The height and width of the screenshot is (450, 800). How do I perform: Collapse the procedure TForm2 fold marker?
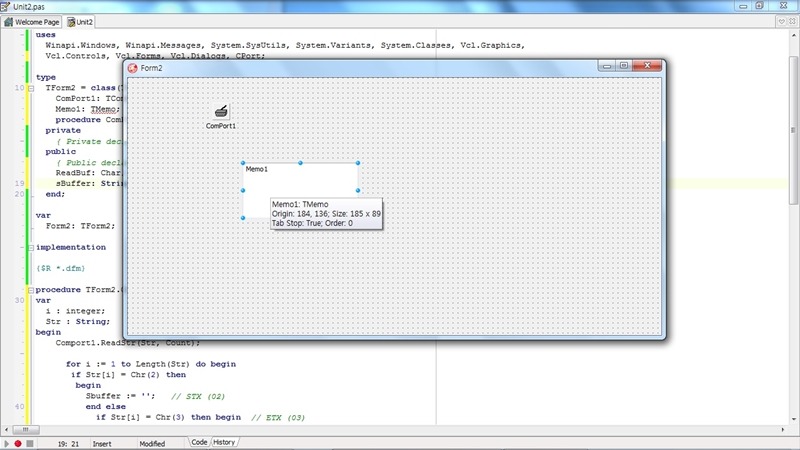tap(30, 289)
